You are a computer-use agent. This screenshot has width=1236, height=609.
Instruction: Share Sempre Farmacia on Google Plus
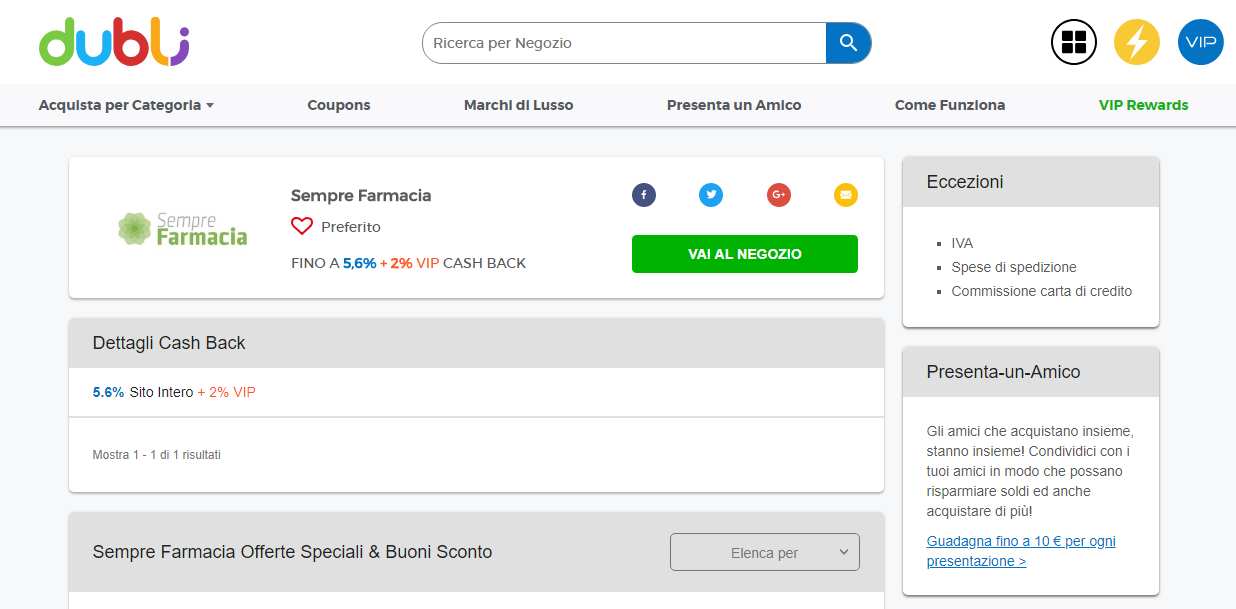779,195
